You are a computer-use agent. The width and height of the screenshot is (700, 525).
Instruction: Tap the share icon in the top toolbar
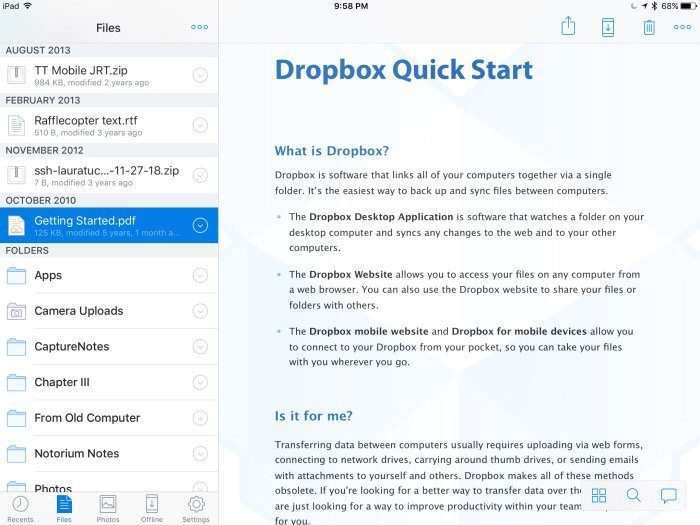pos(568,26)
